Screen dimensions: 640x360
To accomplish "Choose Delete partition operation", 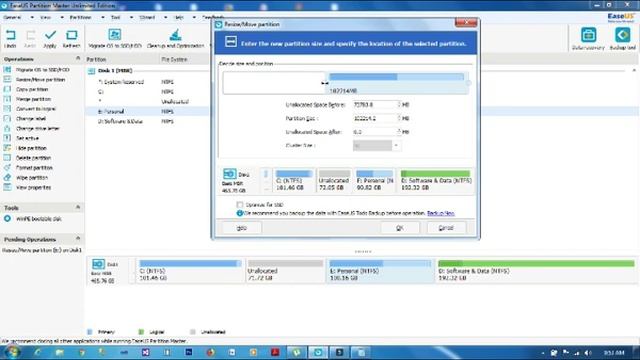I will click(x=33, y=158).
